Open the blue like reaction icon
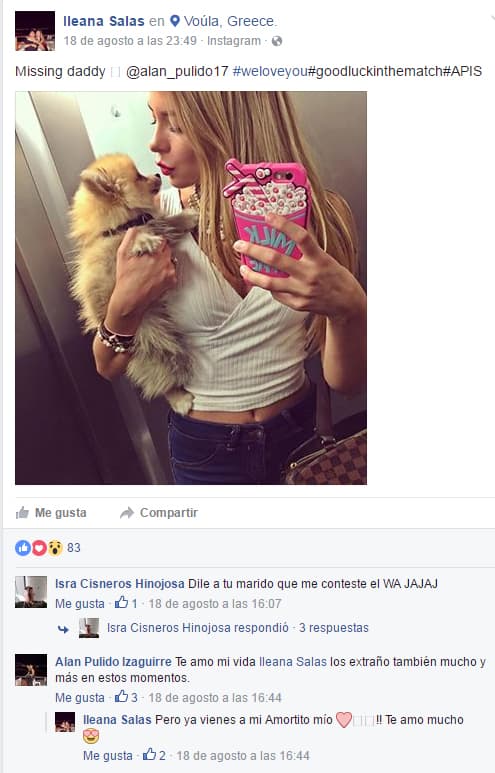This screenshot has width=495, height=773. coord(23,548)
